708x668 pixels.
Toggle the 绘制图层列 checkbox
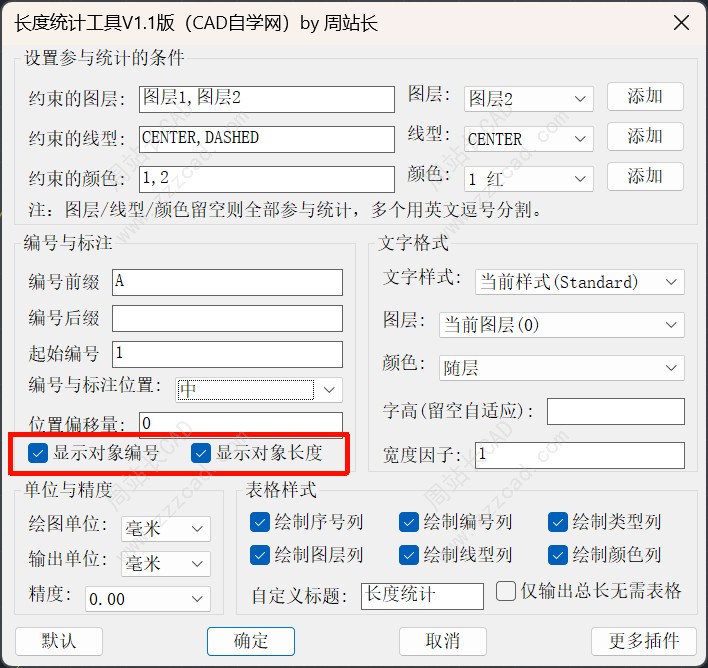260,554
